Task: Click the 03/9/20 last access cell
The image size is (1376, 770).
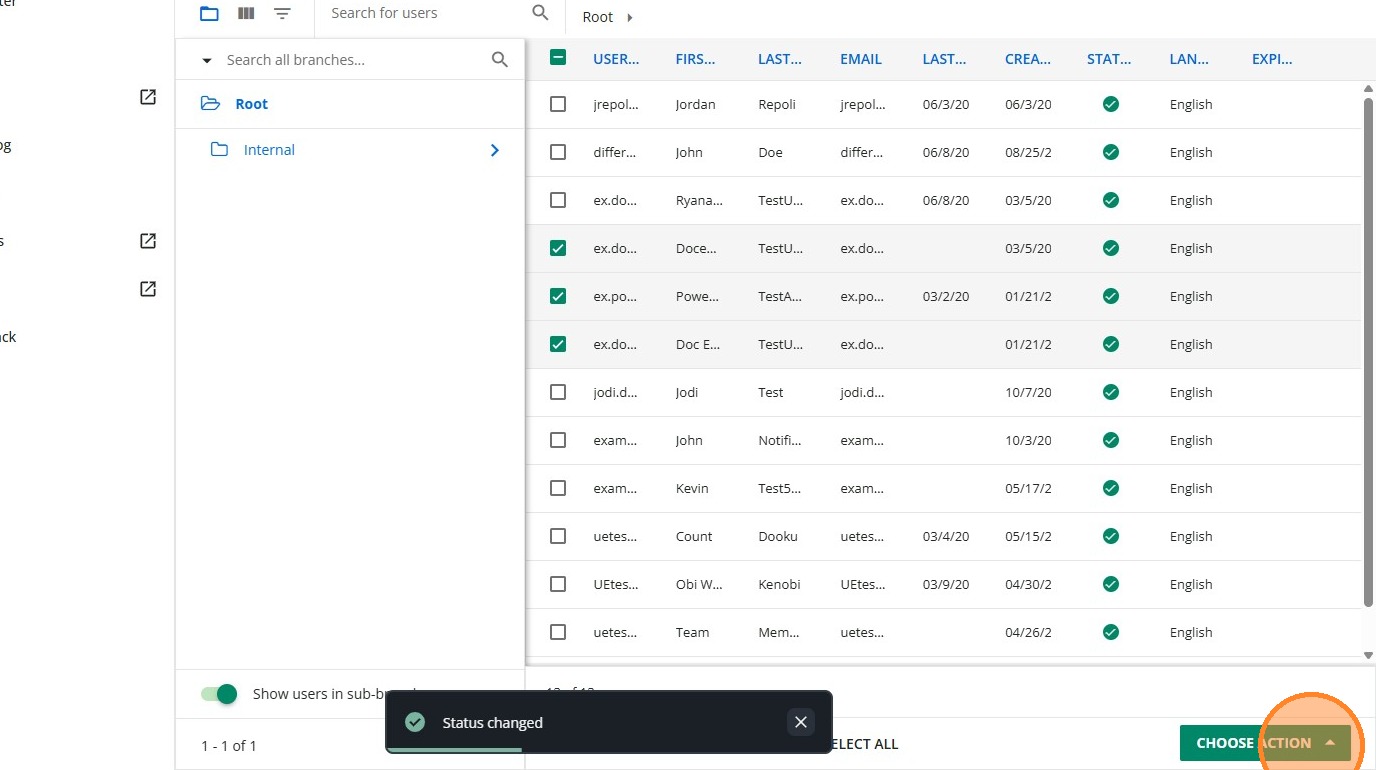Action: 946,584
